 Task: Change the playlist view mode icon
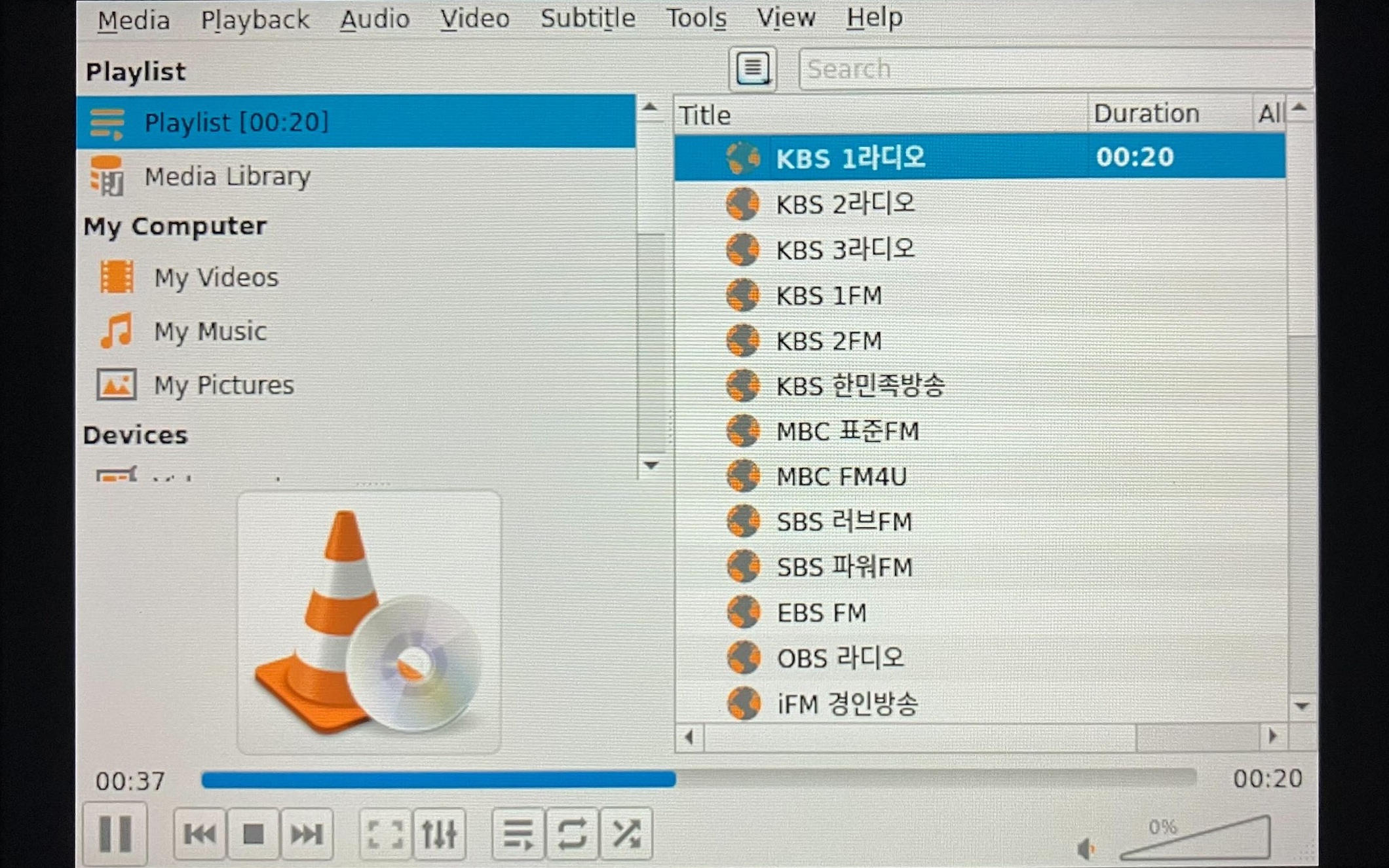[753, 68]
